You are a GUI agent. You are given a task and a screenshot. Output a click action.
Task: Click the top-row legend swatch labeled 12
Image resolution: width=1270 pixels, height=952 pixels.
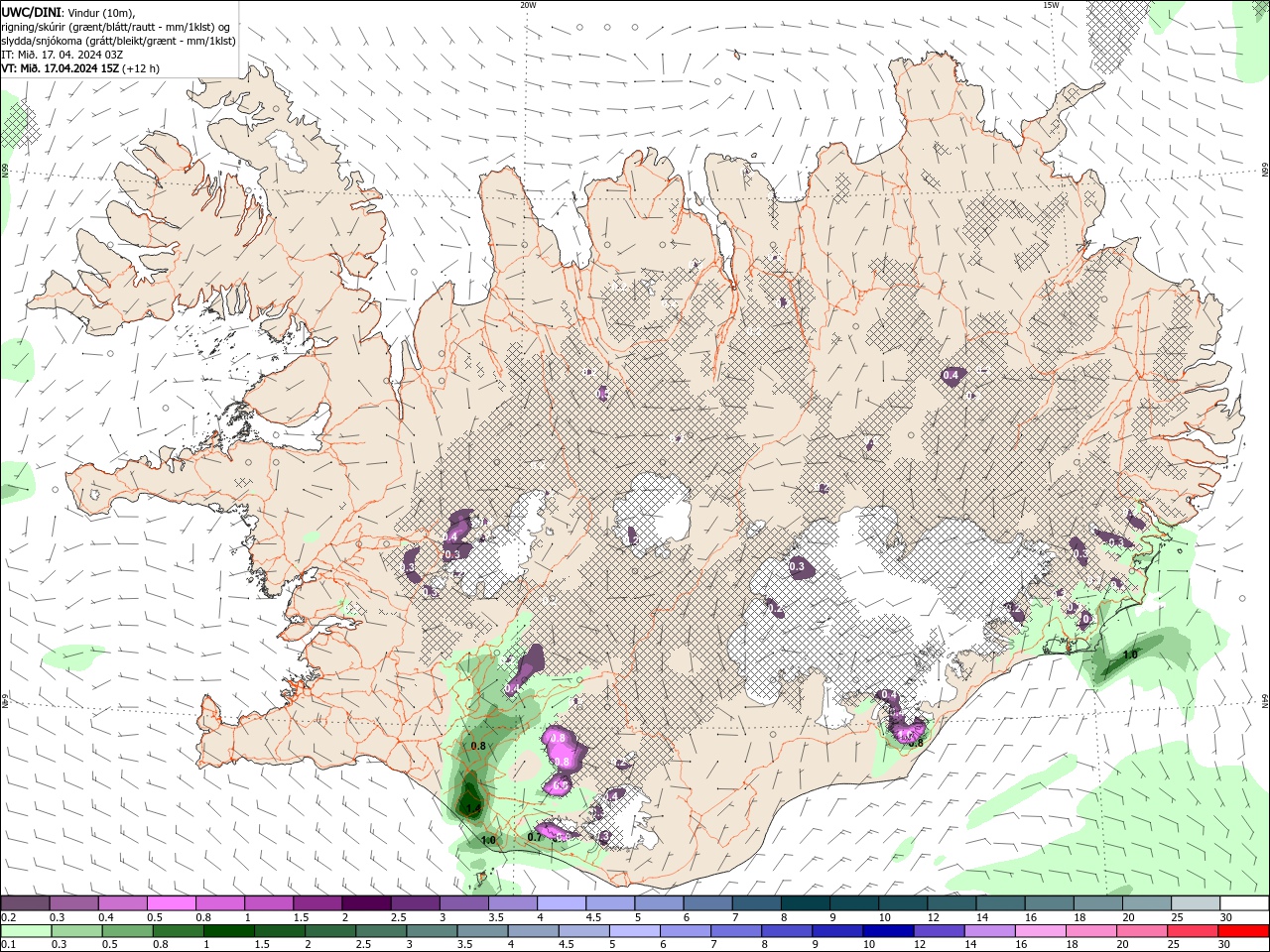(x=951, y=903)
